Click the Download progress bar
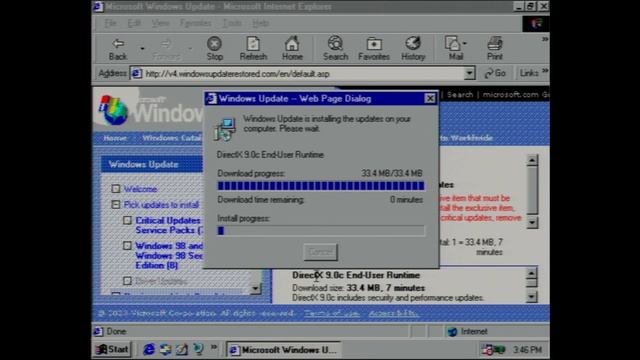Screen dimensions: 640x360 point(321,186)
